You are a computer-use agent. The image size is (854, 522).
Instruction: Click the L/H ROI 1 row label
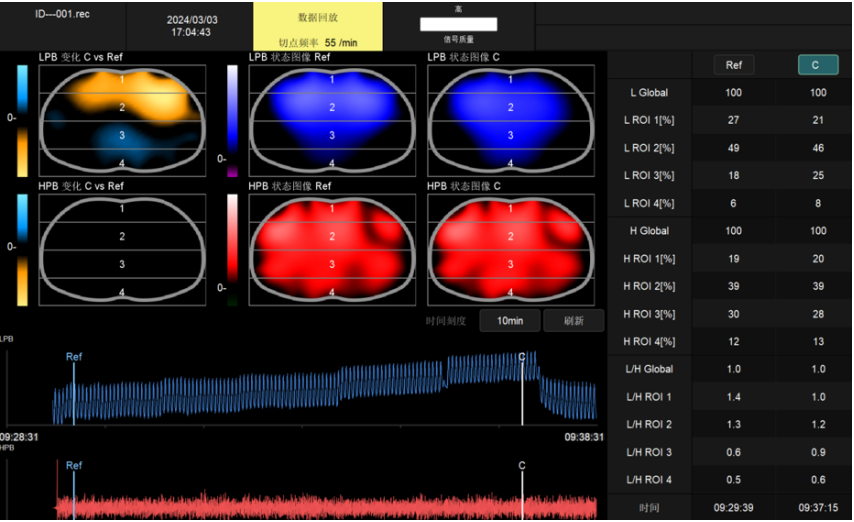[649, 397]
